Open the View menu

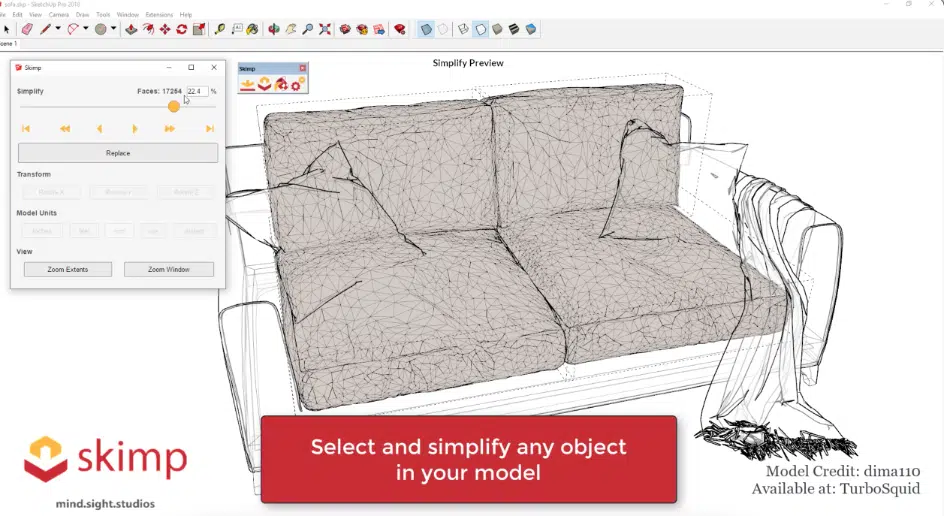click(x=36, y=14)
